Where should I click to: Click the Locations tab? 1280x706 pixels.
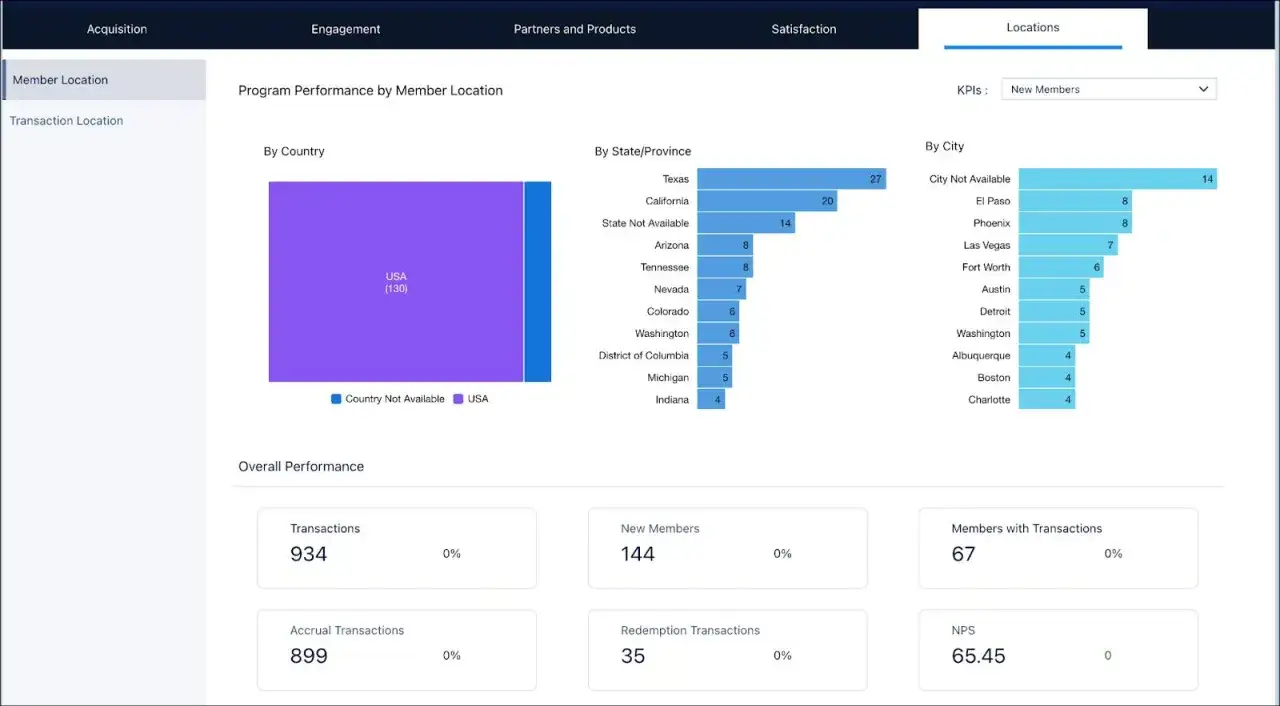[1033, 28]
